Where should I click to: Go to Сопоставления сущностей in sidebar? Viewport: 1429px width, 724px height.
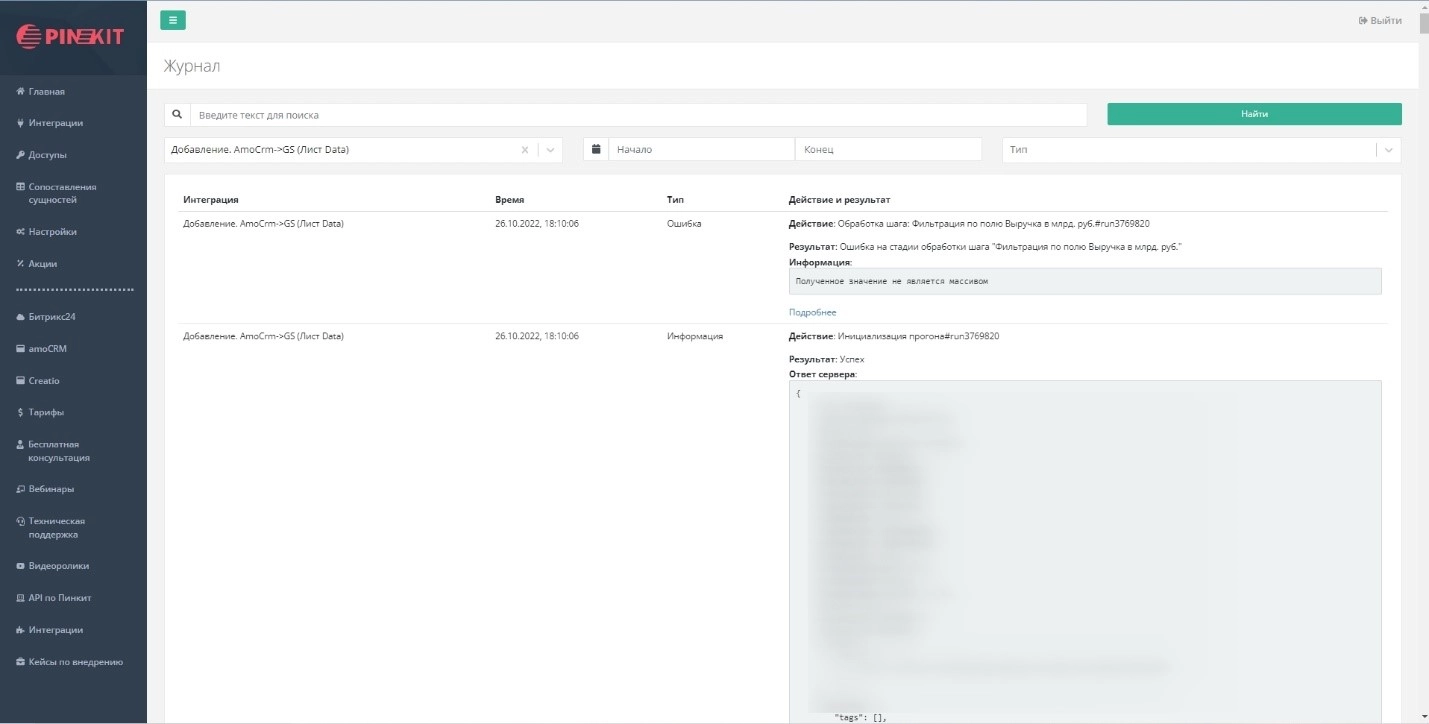coord(62,193)
